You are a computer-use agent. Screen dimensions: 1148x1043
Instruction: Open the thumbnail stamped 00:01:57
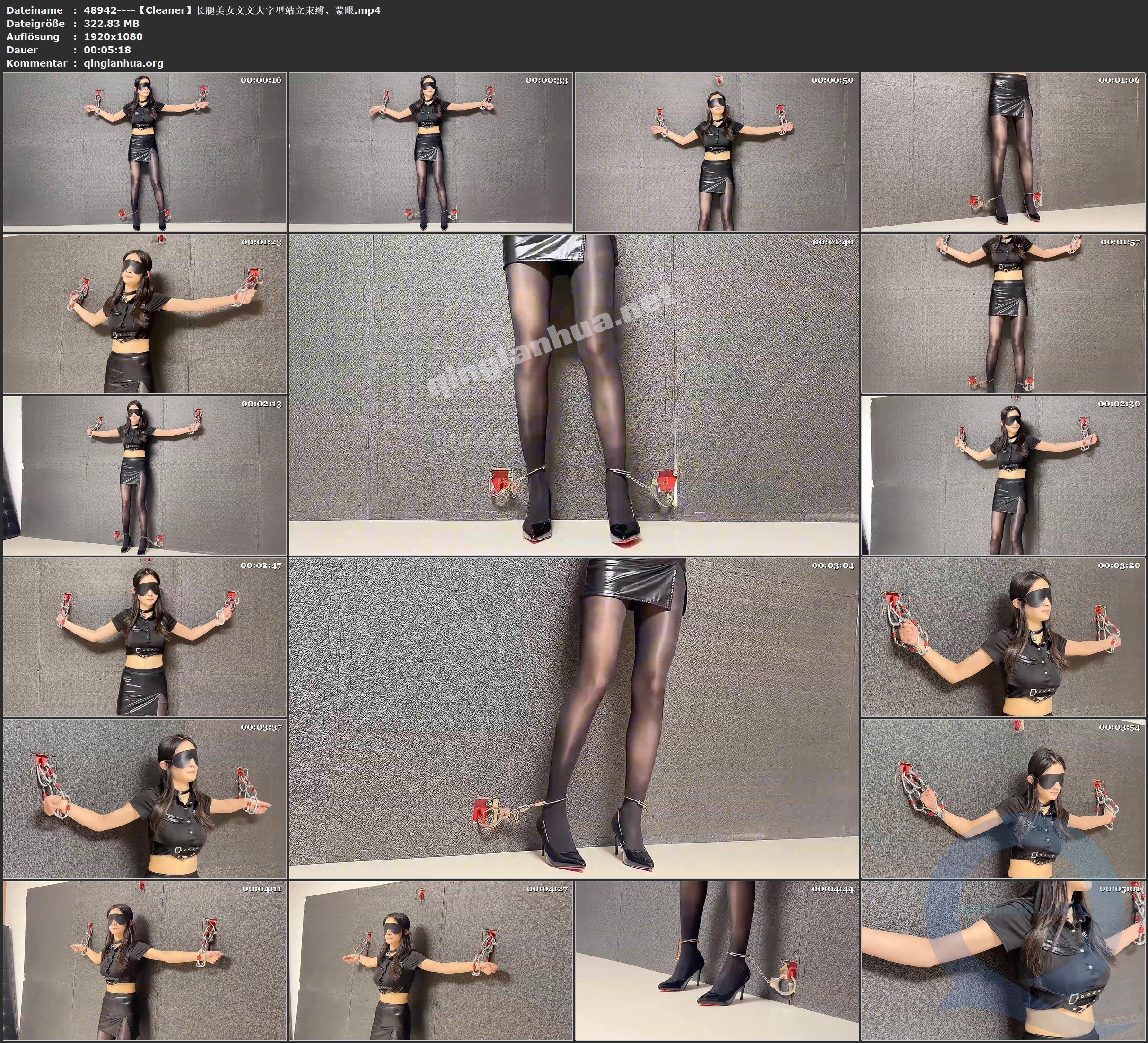tap(1003, 313)
